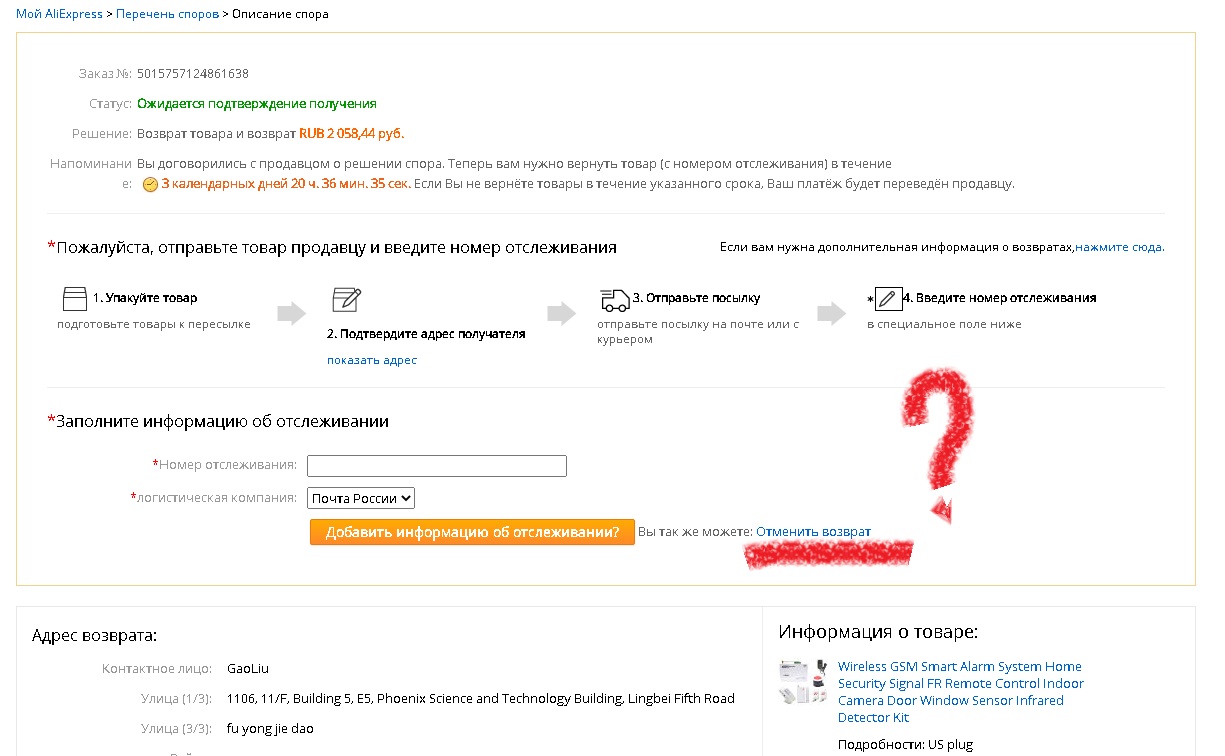1225x756 pixels.
Task: Click the arrow between steps 1 and 2
Action: [x=291, y=313]
